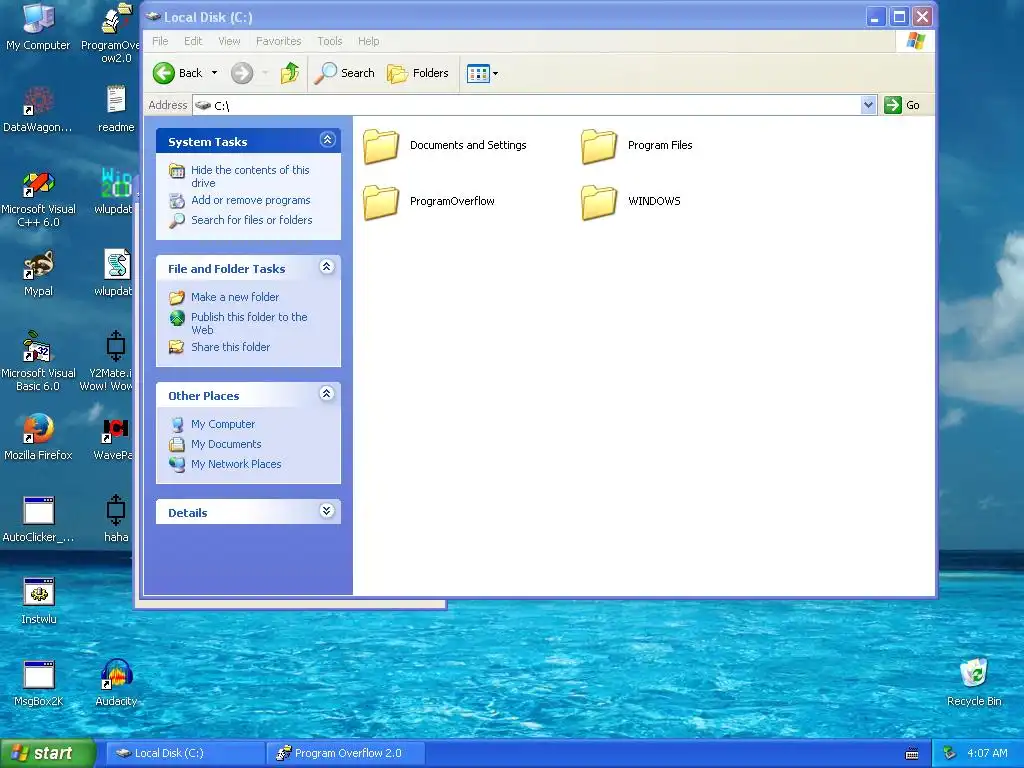
Task: Toggle the Folders tree pane
Action: [418, 73]
